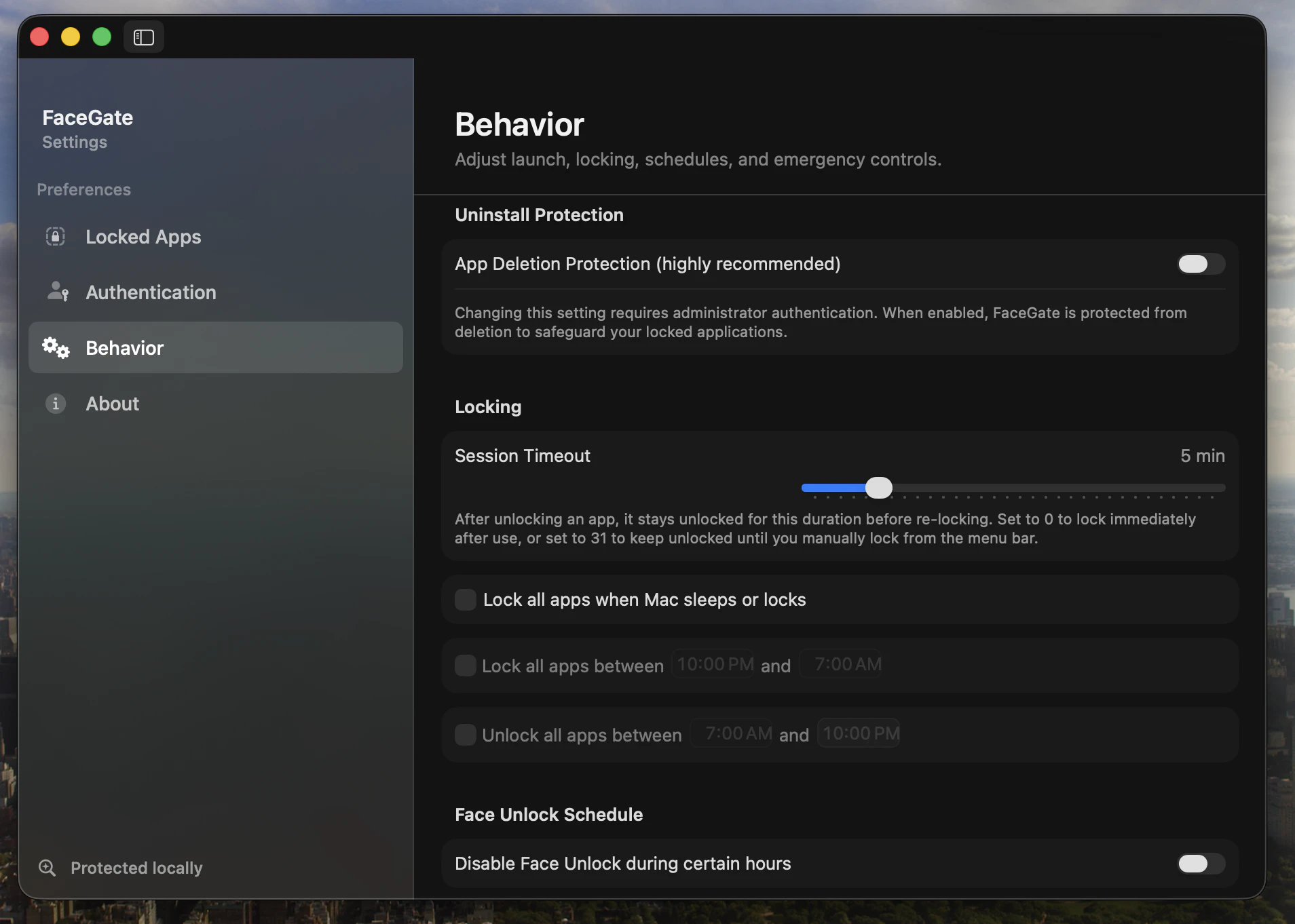
Task: Click the Behavior gears icon
Action: [x=56, y=348]
